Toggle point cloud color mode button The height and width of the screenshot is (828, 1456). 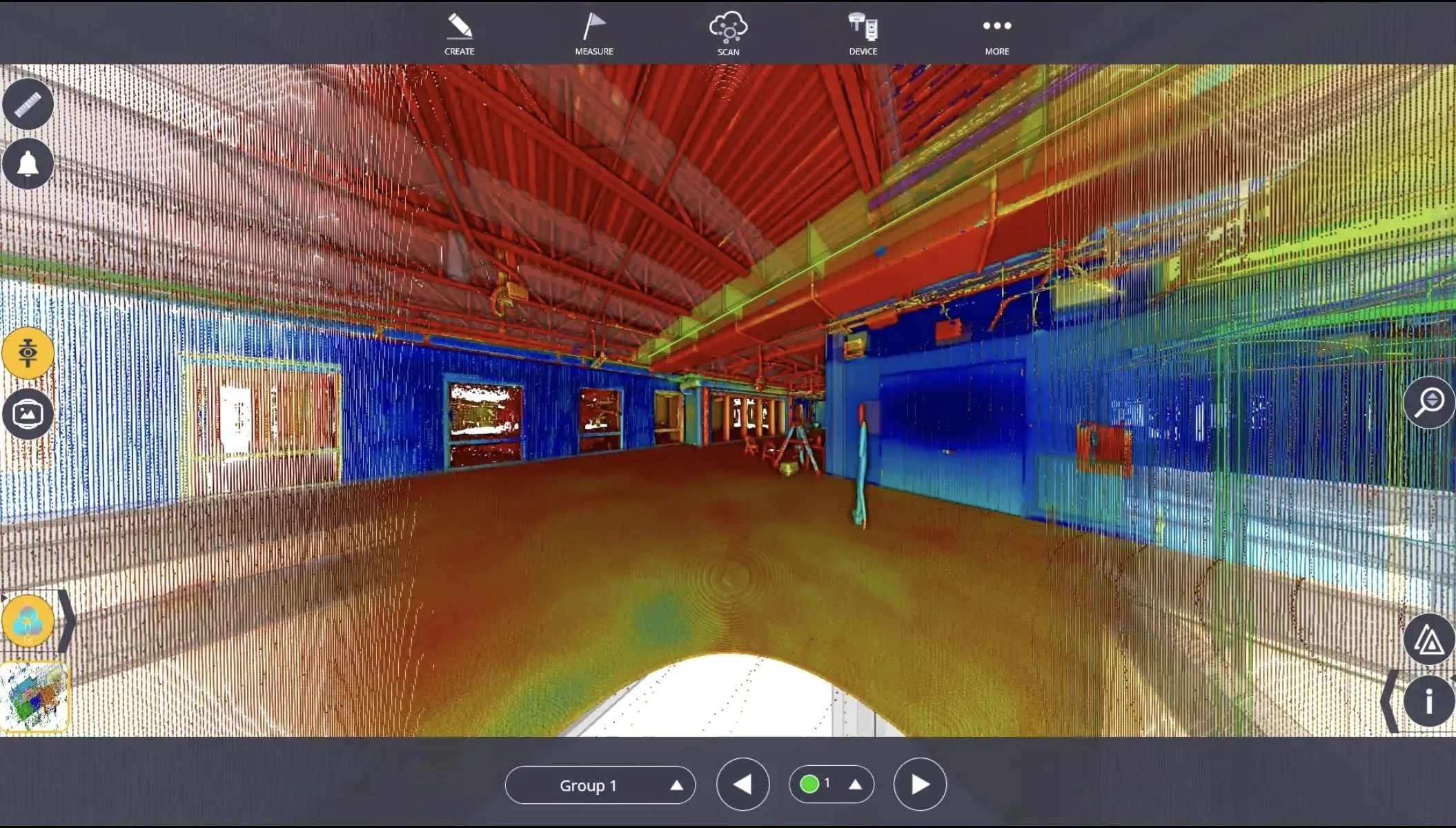pyautogui.click(x=28, y=621)
